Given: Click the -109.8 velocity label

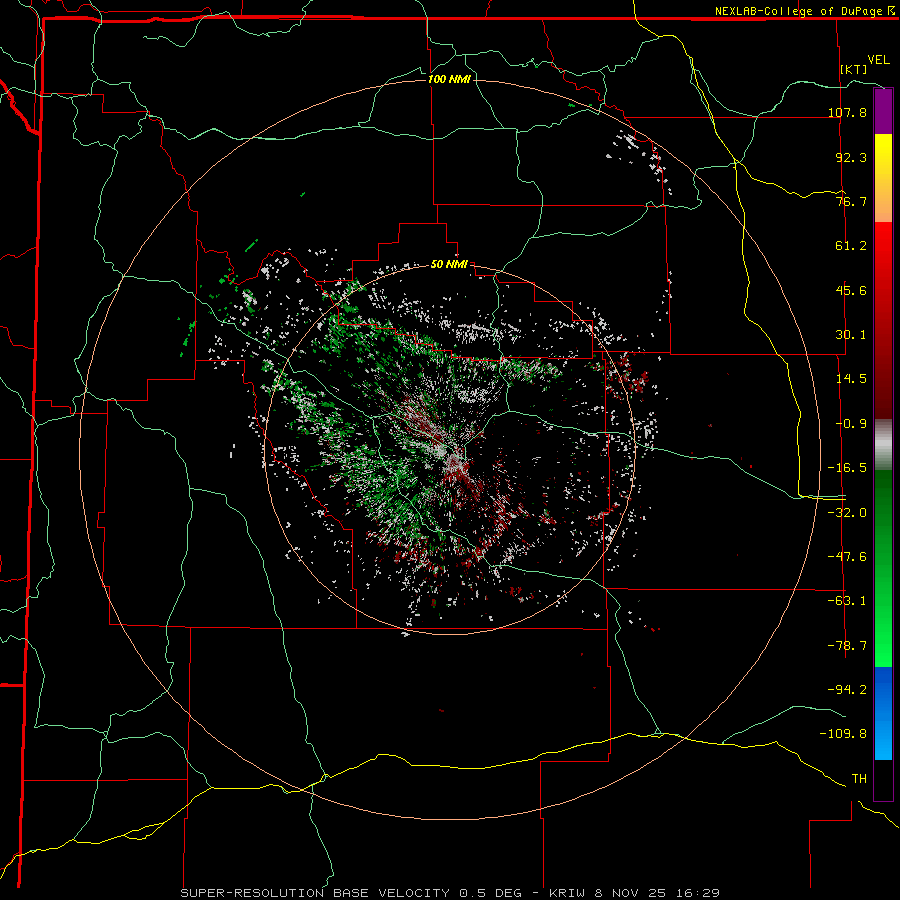Looking at the screenshot, I should click(x=843, y=734).
